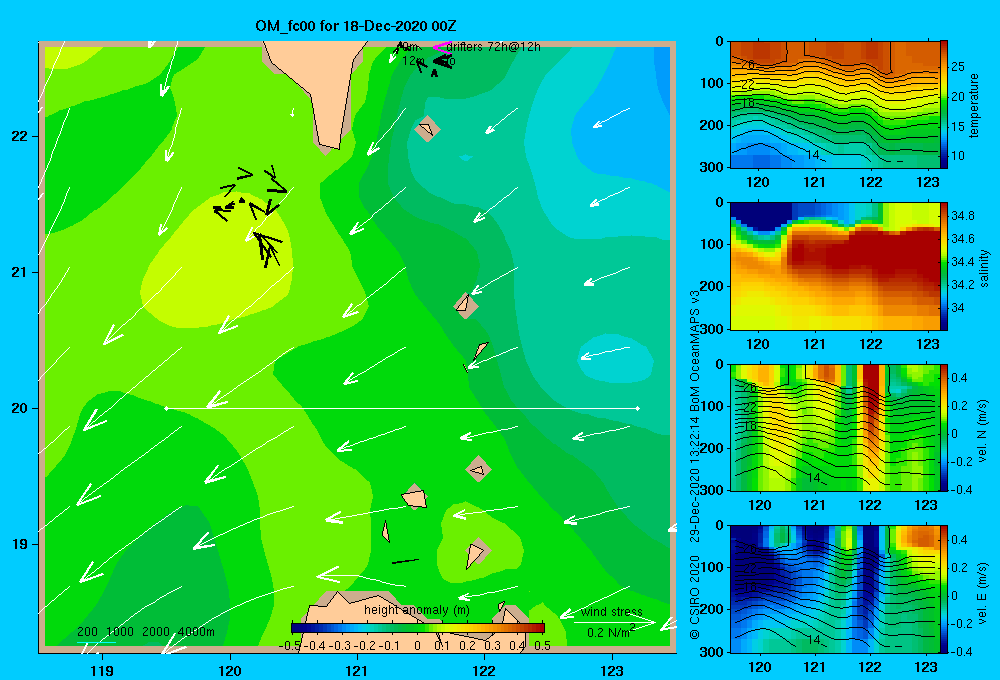Viewport: 1000px width, 680px height.
Task: Click the magenta drifter arrow legend symbol
Action: coord(443,47)
